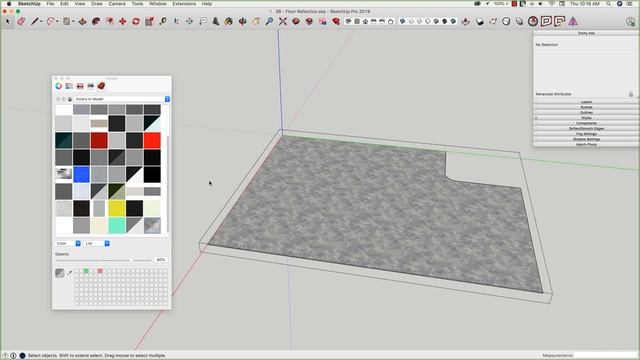This screenshot has height=360, width=640.
Task: Select the yellow color swatch
Action: click(117, 208)
